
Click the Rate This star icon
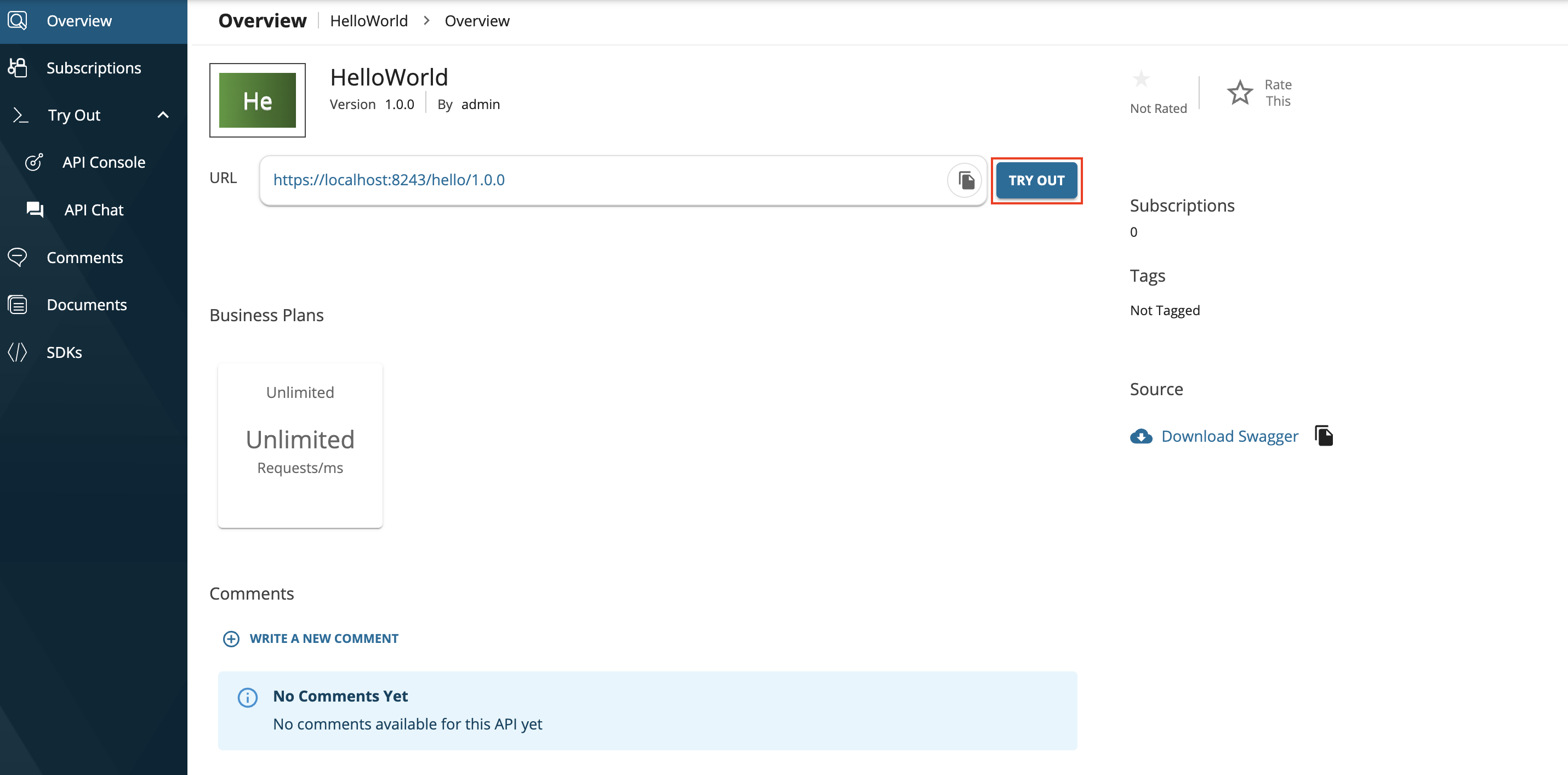(1239, 93)
